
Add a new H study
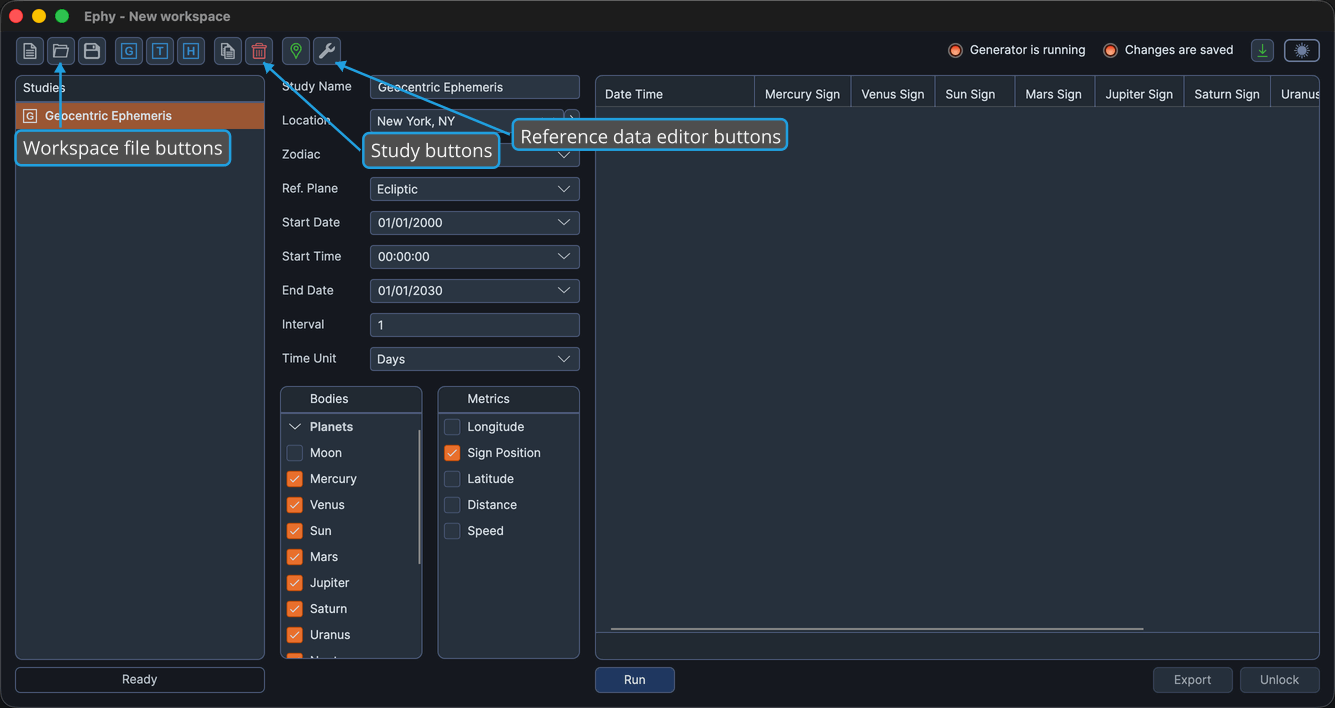[191, 51]
